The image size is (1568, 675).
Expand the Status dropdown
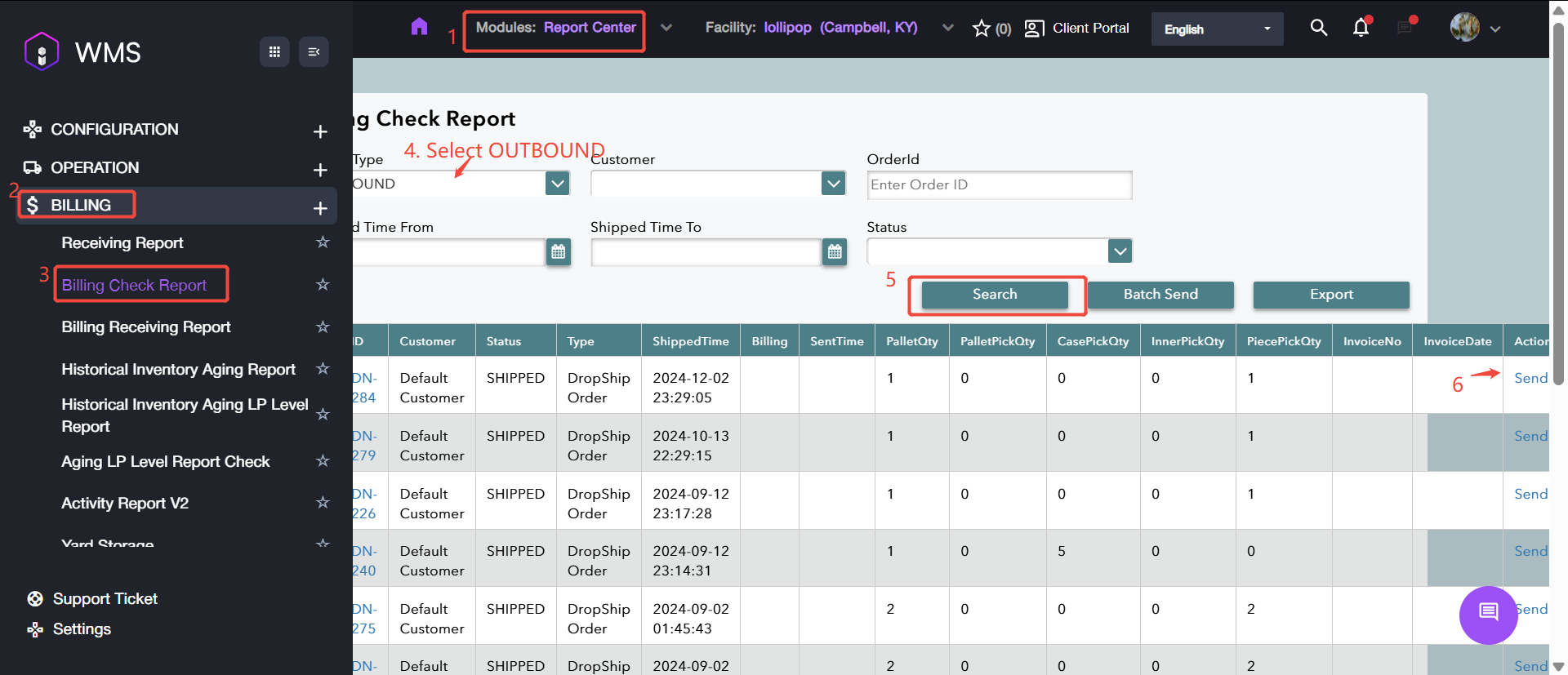tap(1120, 251)
